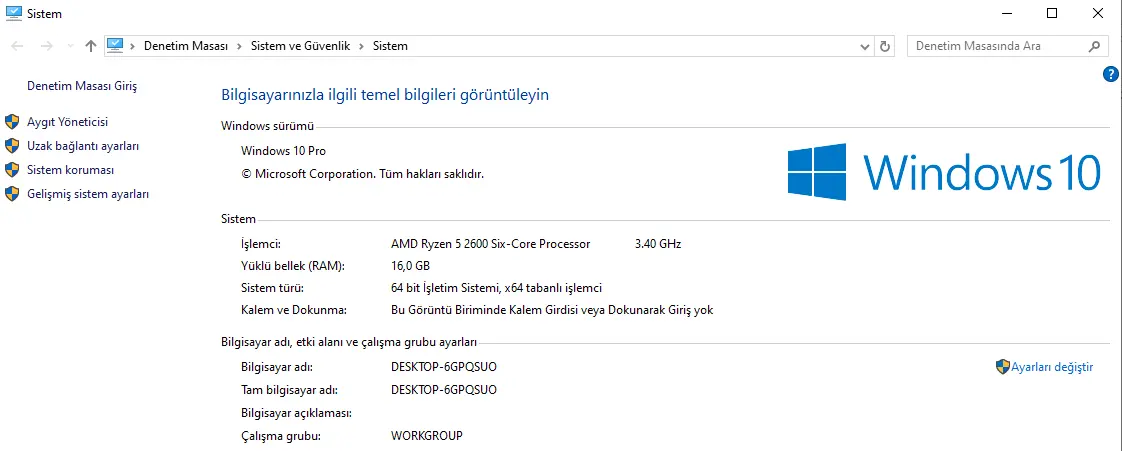Click the DESKTOP-6GPQSUO value beside Tam bilgisayar adı
This screenshot has height=451, width=1122.
coord(444,390)
